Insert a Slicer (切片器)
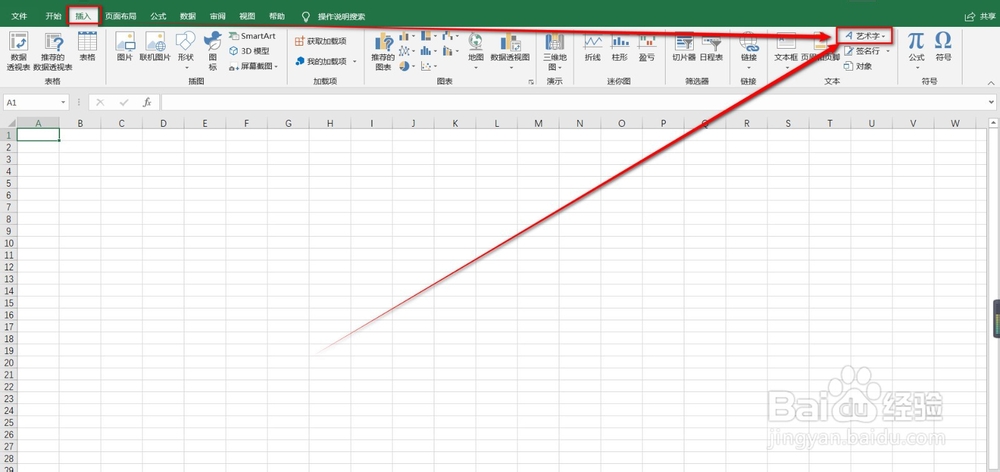Screen dimensions: 1000x472 pos(684,46)
